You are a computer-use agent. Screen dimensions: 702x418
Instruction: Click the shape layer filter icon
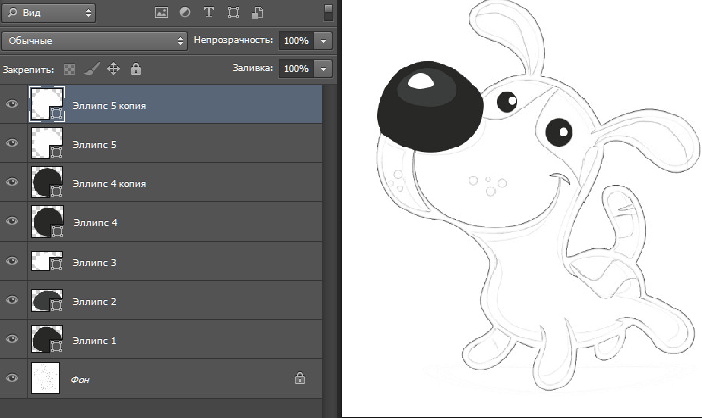pos(234,14)
